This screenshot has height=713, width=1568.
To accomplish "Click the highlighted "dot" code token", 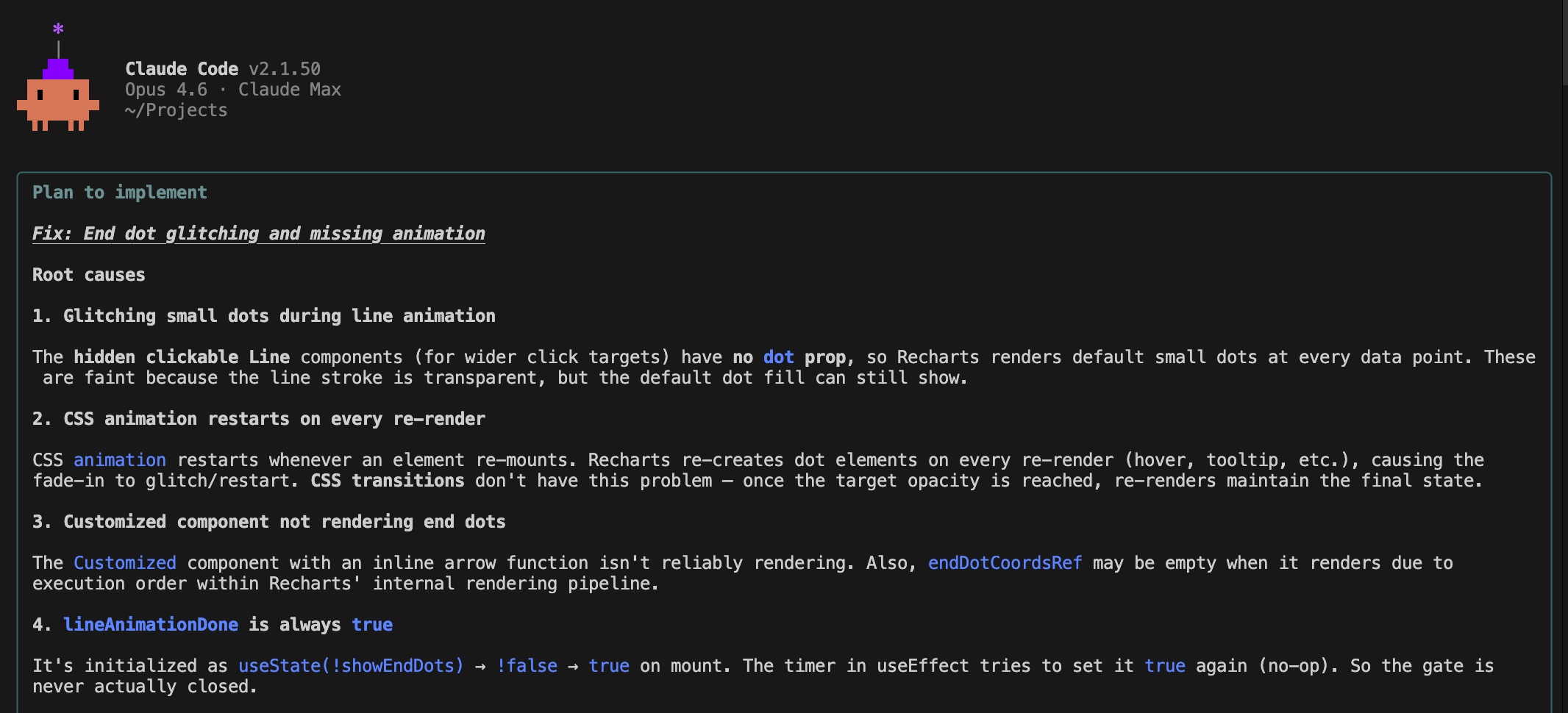I will 779,357.
